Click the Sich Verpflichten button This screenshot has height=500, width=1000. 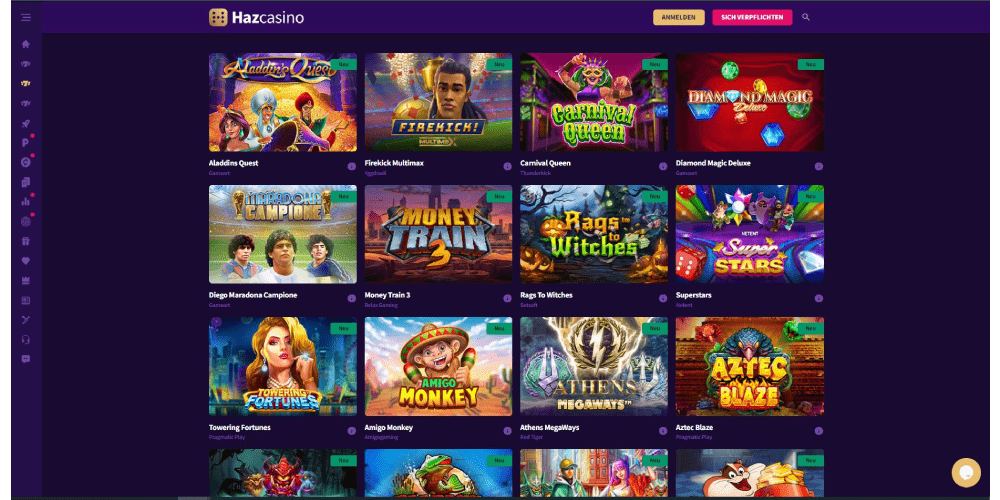[752, 17]
